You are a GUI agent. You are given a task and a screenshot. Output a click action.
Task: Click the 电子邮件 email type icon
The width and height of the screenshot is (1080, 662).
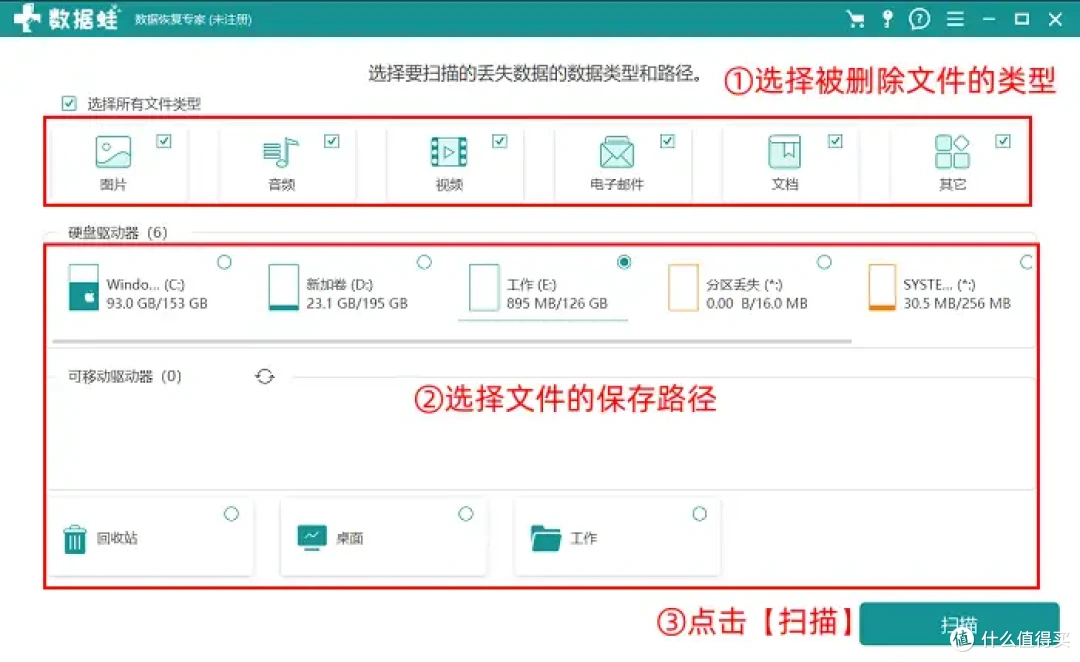(x=617, y=153)
